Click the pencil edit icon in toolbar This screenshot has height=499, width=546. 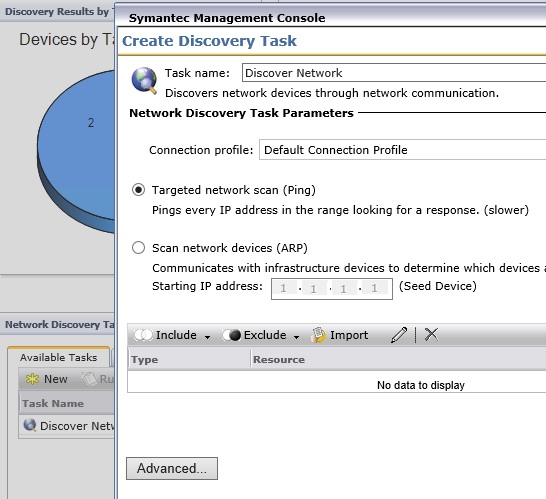(399, 335)
